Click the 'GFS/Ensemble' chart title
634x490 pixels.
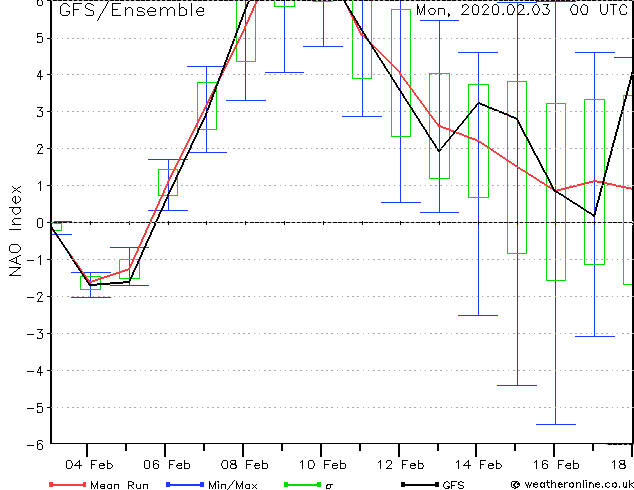[x=132, y=11]
